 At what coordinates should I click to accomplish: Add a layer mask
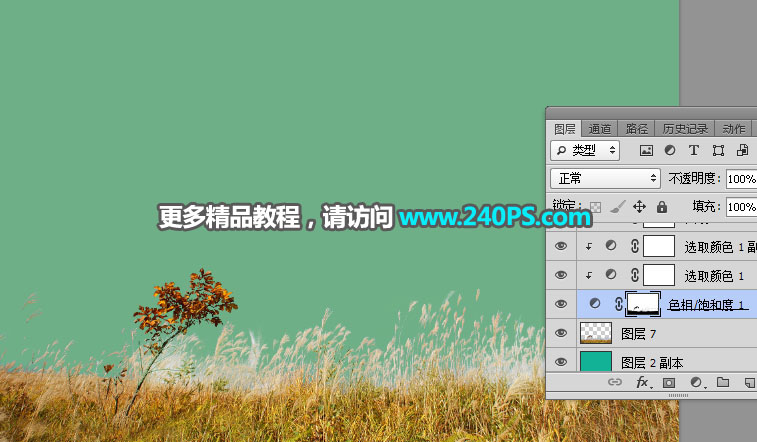point(669,383)
